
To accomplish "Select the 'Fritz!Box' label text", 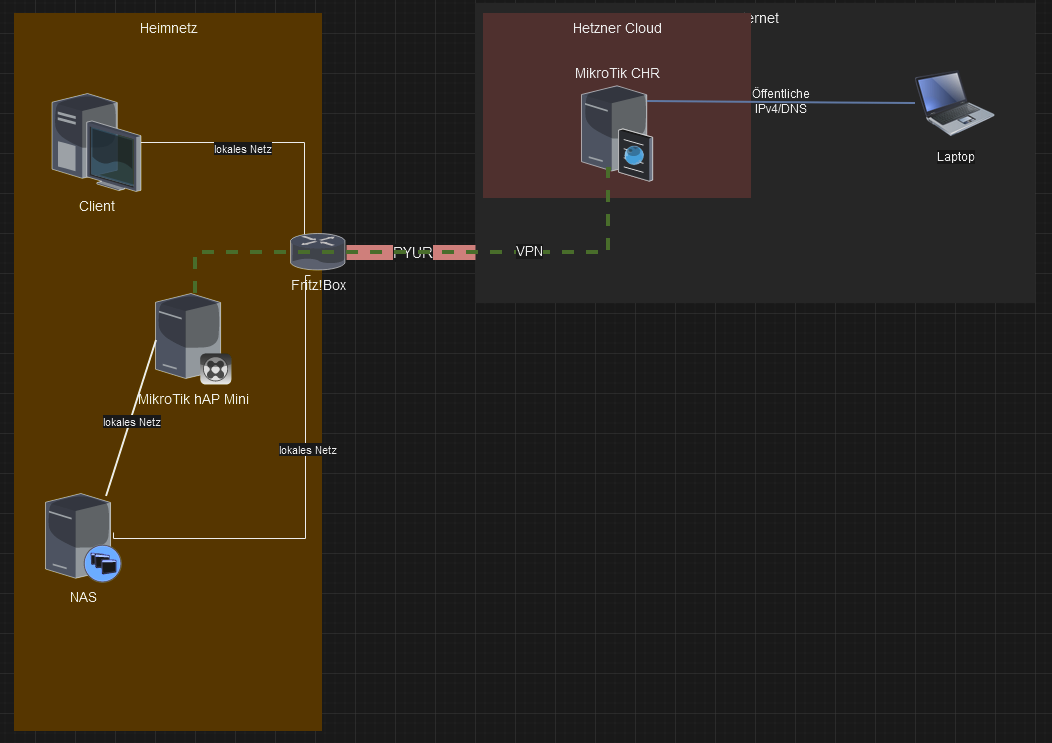I will click(319, 285).
